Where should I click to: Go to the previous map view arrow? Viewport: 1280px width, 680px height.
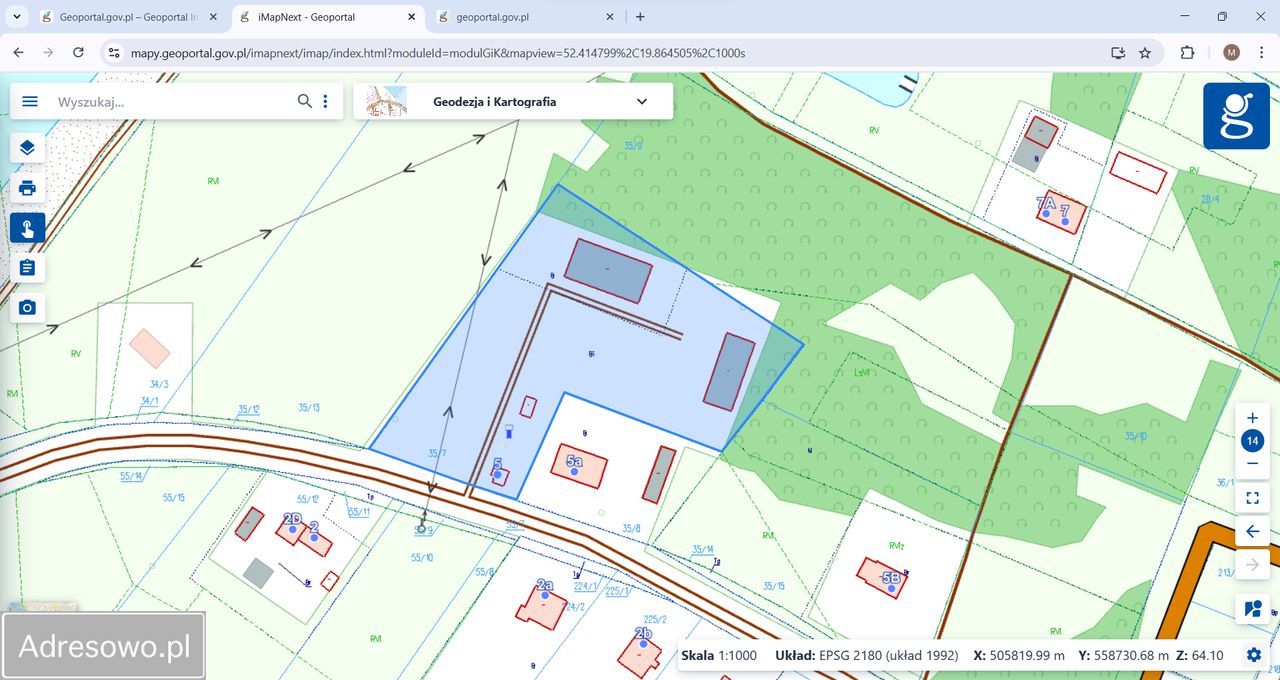pyautogui.click(x=1252, y=532)
